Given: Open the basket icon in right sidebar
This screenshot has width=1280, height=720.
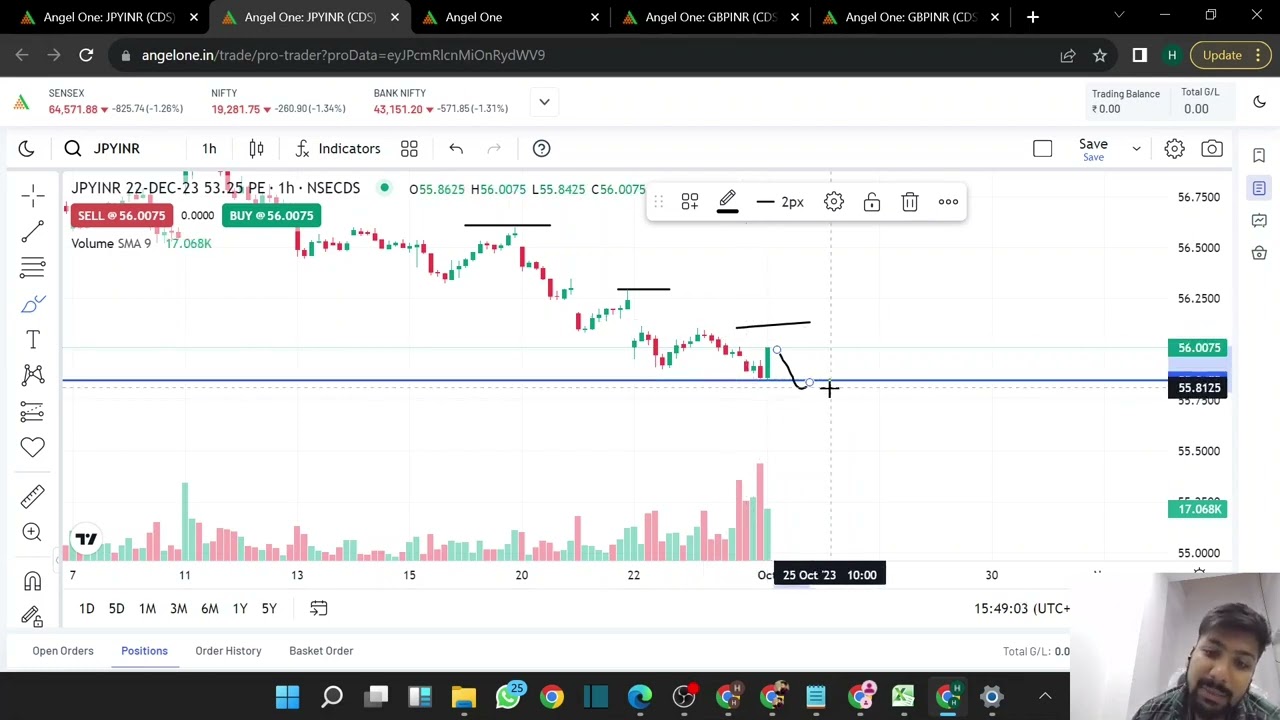Looking at the screenshot, I should 1259,253.
